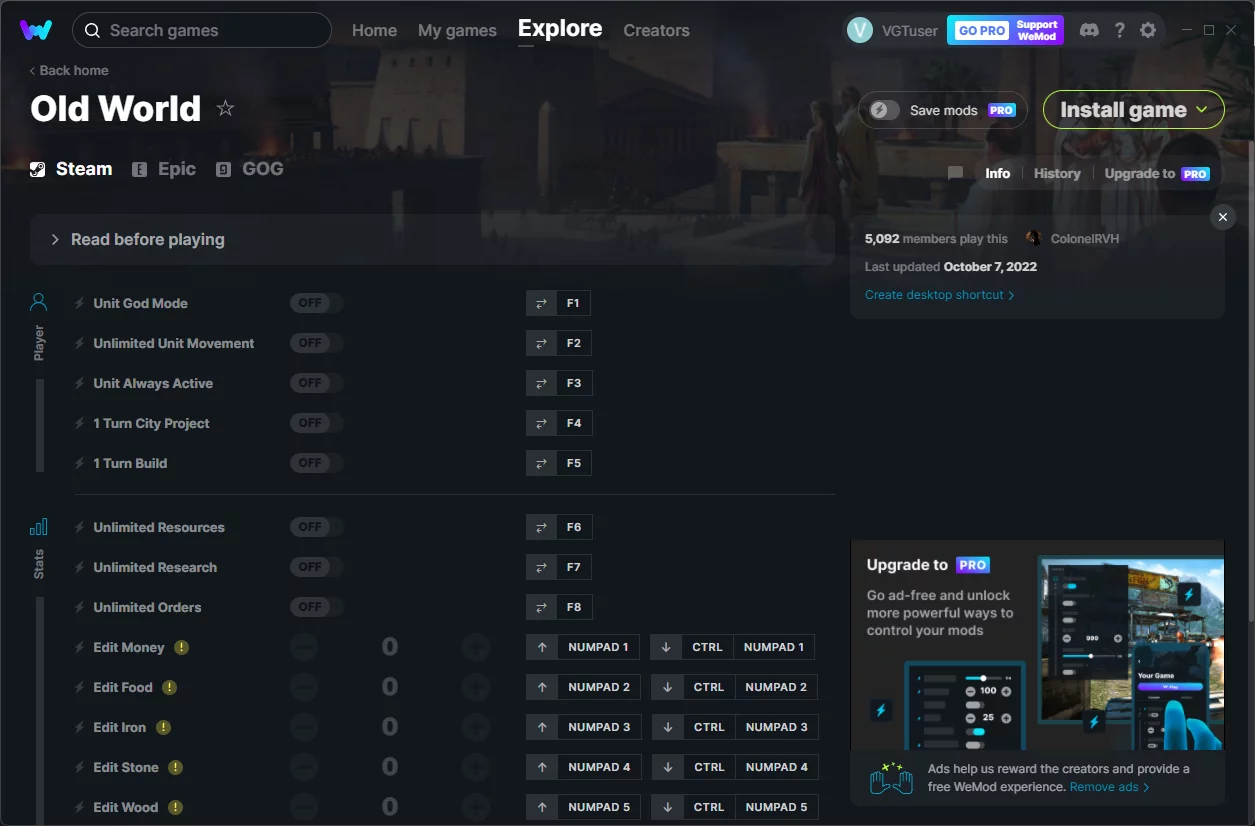Select the Epic platform tab
The height and width of the screenshot is (826, 1255).
tap(165, 169)
